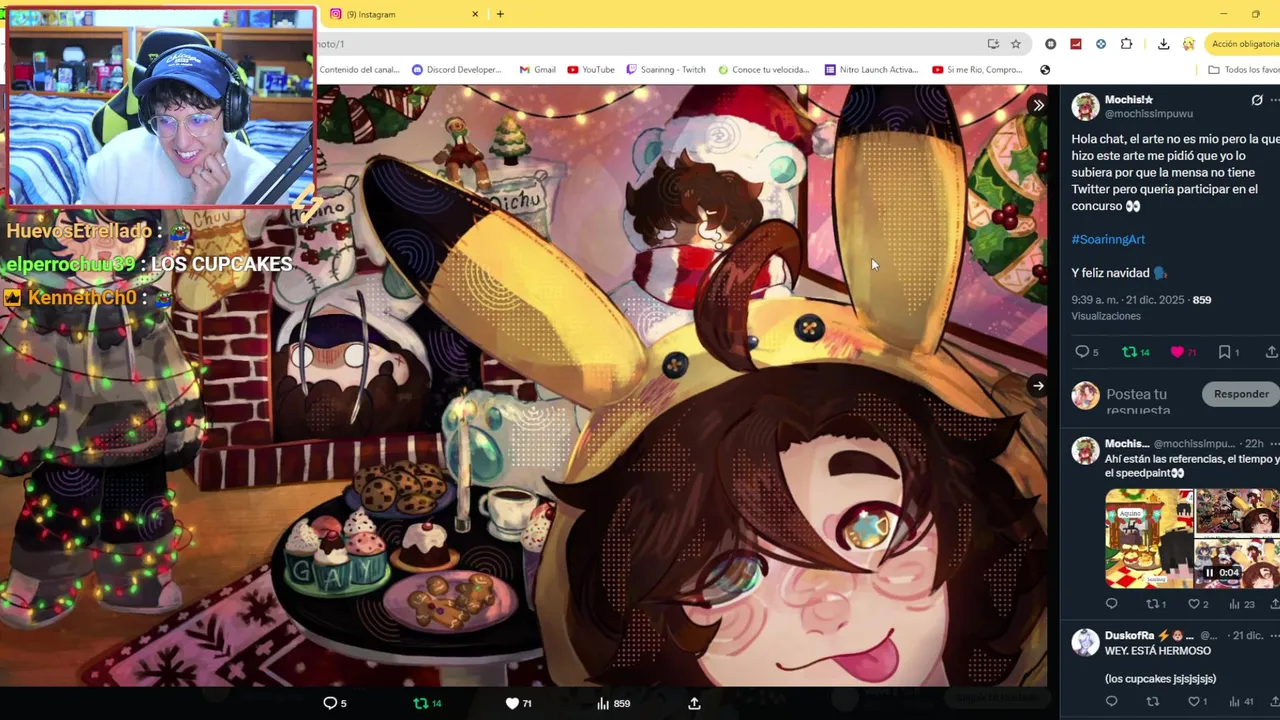Open the Nitro Launch Activa bookmark
Image resolution: width=1280 pixels, height=720 pixels.
point(871,70)
